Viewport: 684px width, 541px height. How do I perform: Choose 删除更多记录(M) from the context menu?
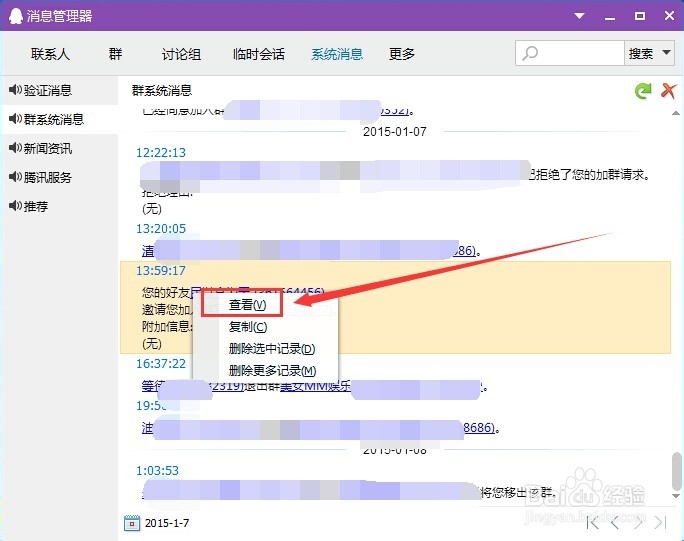point(272,371)
